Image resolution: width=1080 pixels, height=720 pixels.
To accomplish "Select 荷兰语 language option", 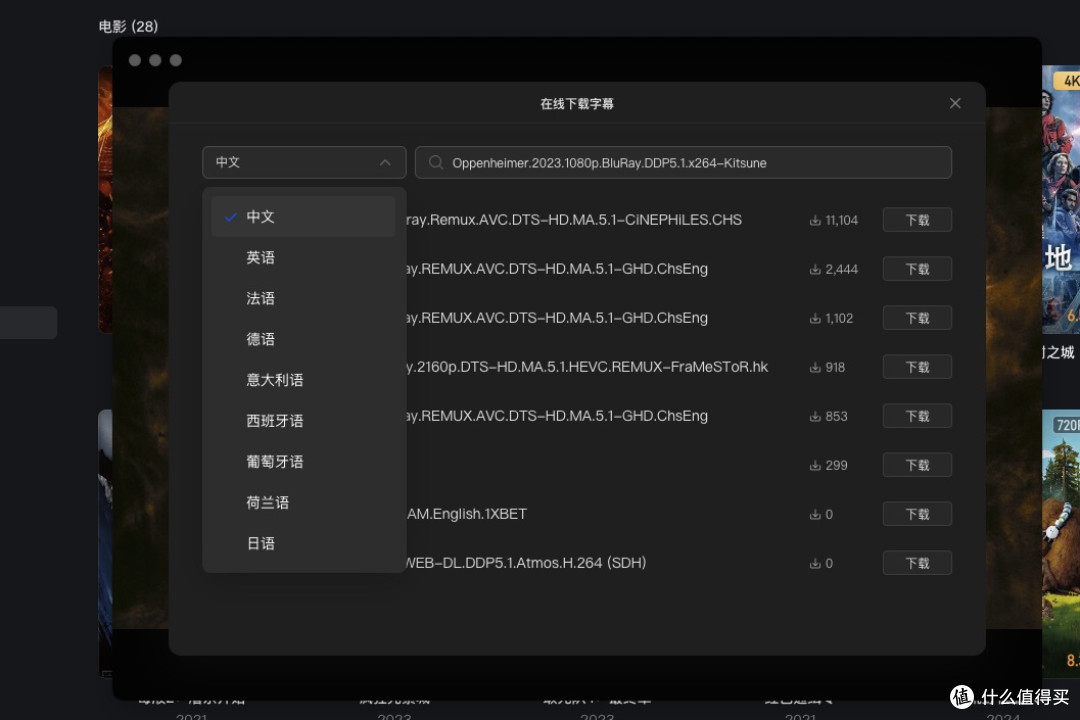I will click(x=303, y=502).
